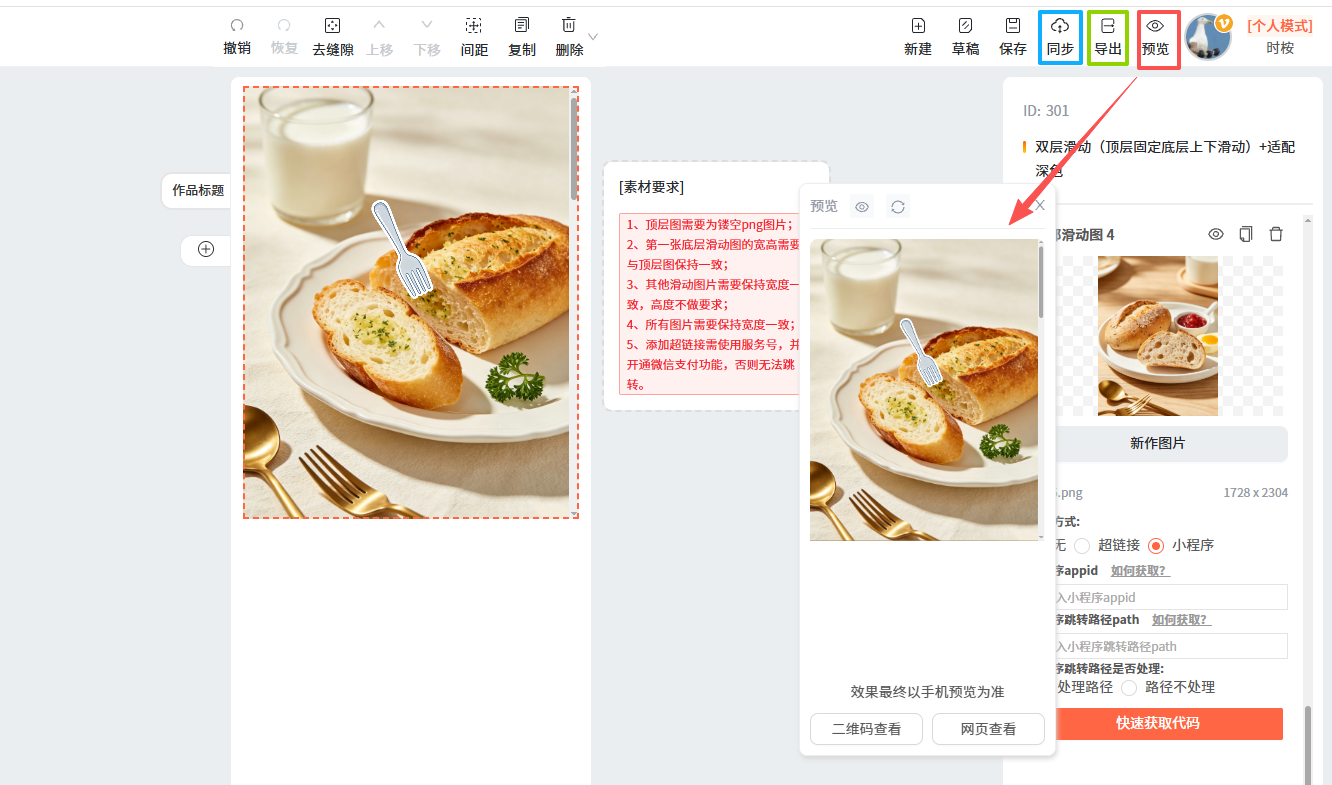Viewport: 1332px width, 785px height.
Task: Toggle visibility of 滑动图 4
Action: (1216, 234)
